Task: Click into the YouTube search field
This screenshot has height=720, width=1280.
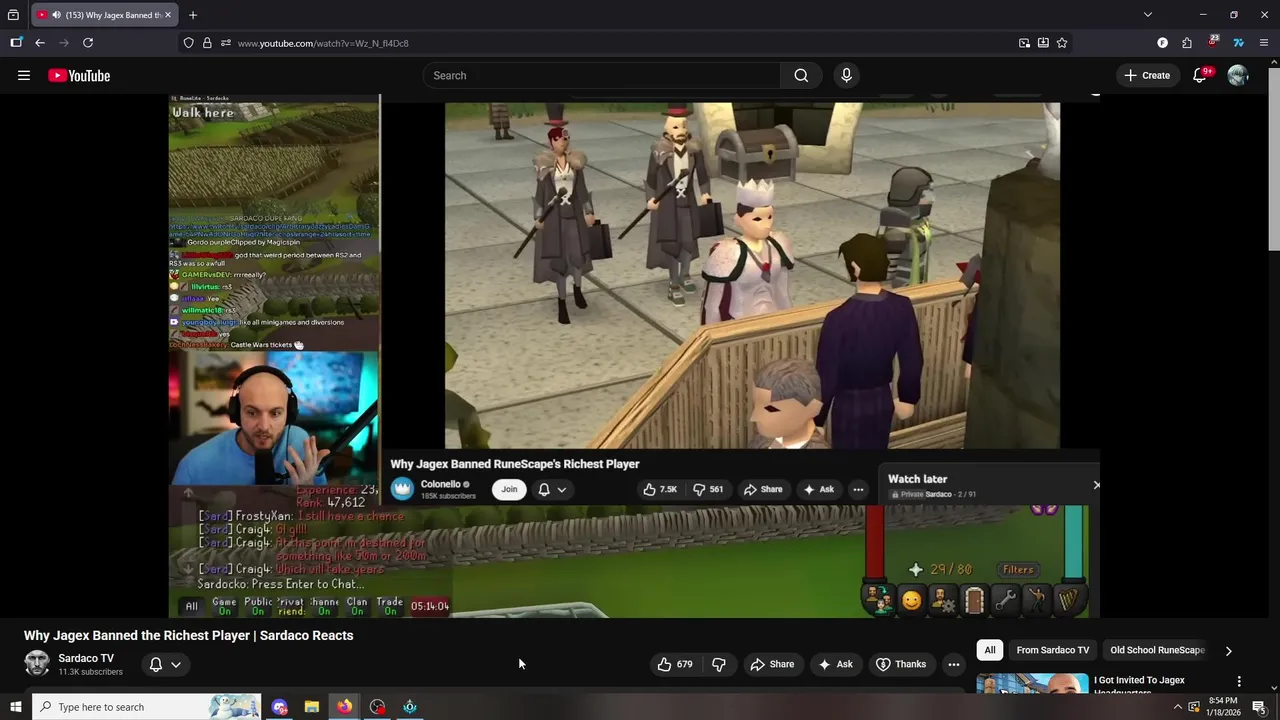Action: [x=600, y=75]
